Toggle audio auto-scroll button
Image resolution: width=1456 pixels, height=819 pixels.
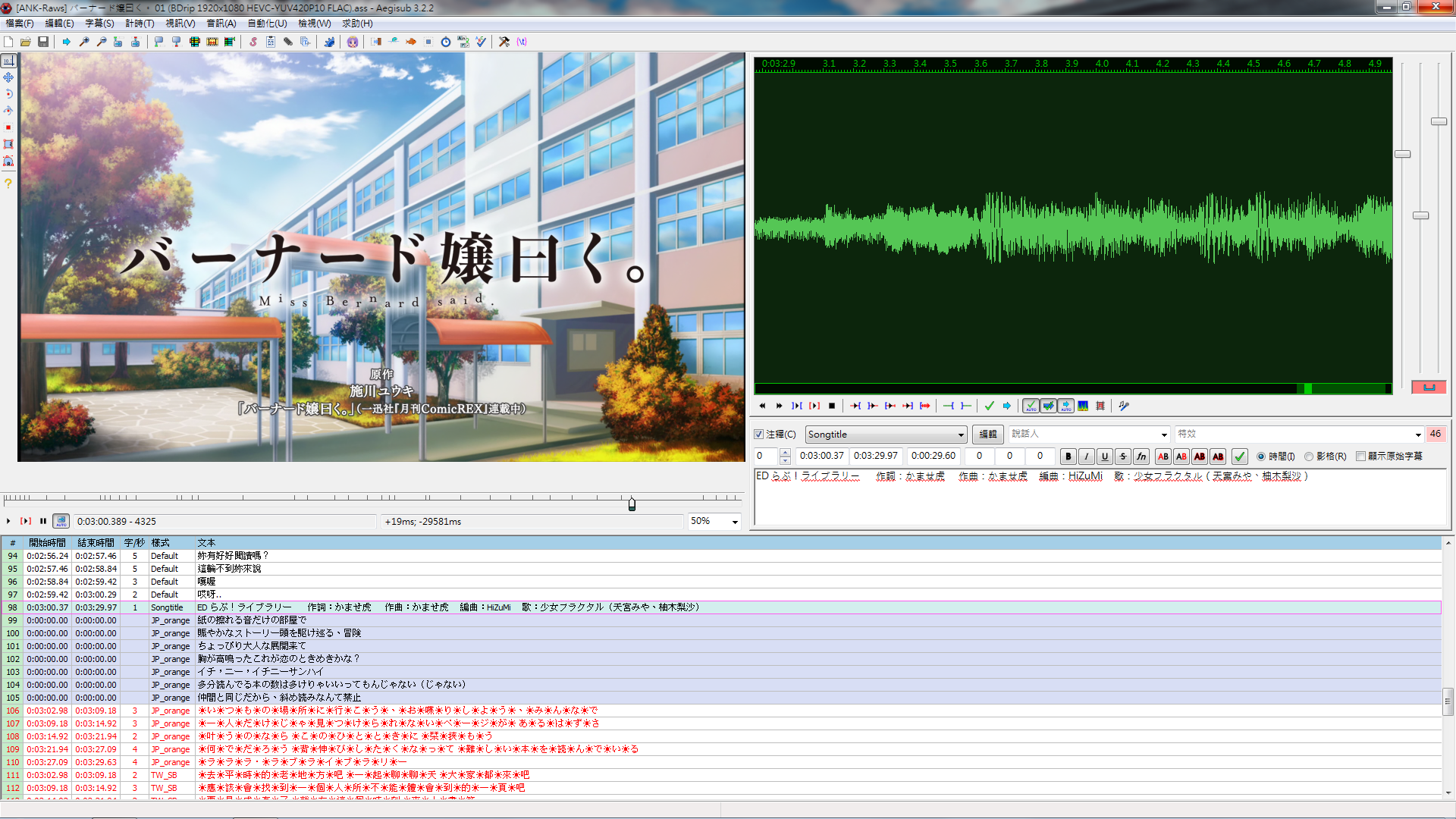[1065, 406]
